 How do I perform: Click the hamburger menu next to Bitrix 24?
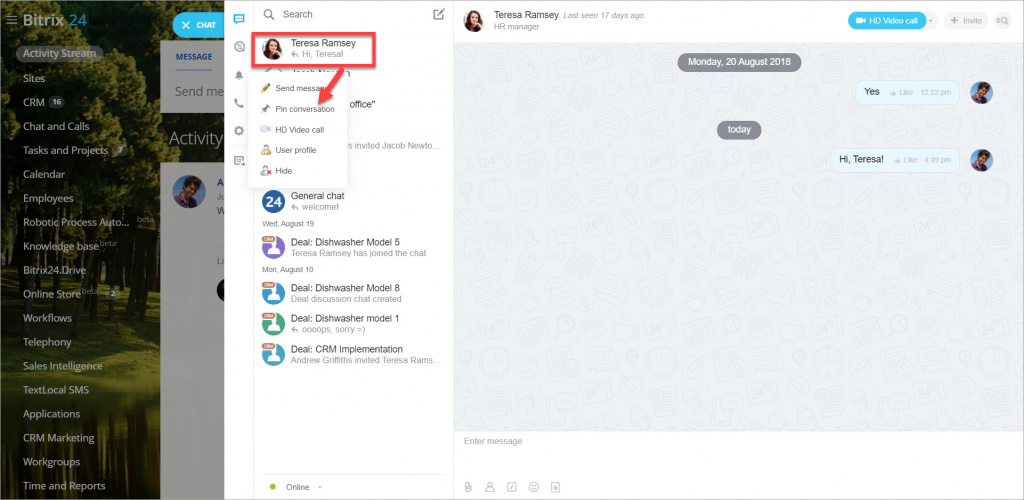[11, 20]
